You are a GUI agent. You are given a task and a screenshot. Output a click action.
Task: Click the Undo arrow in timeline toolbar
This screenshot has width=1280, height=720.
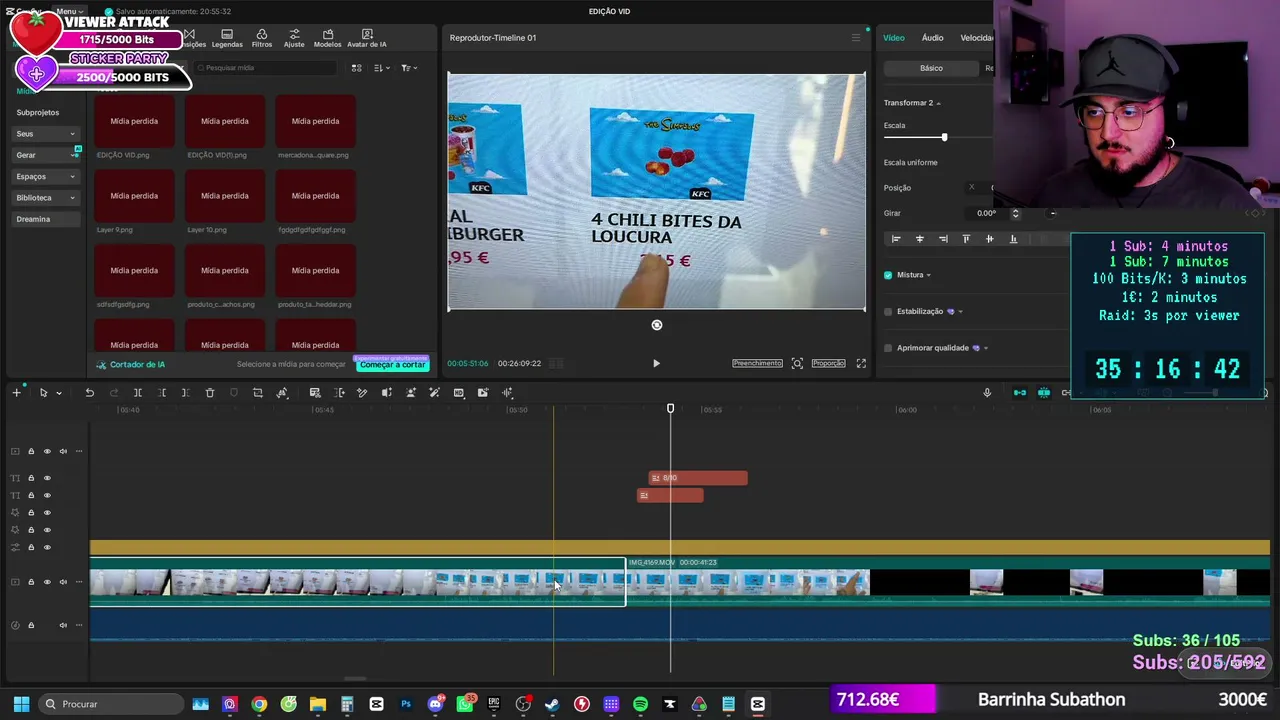tap(89, 393)
